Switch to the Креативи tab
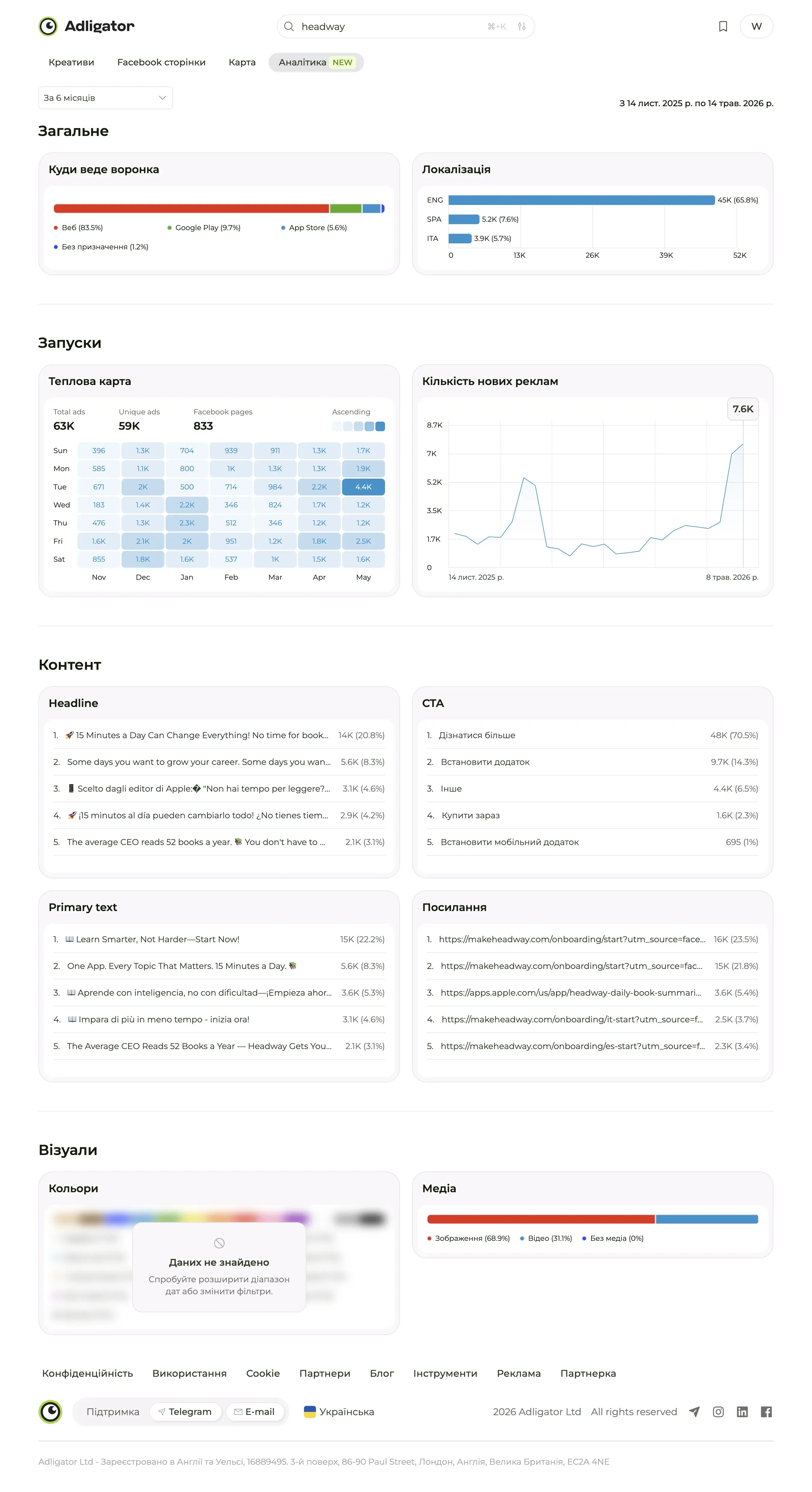 click(x=71, y=62)
